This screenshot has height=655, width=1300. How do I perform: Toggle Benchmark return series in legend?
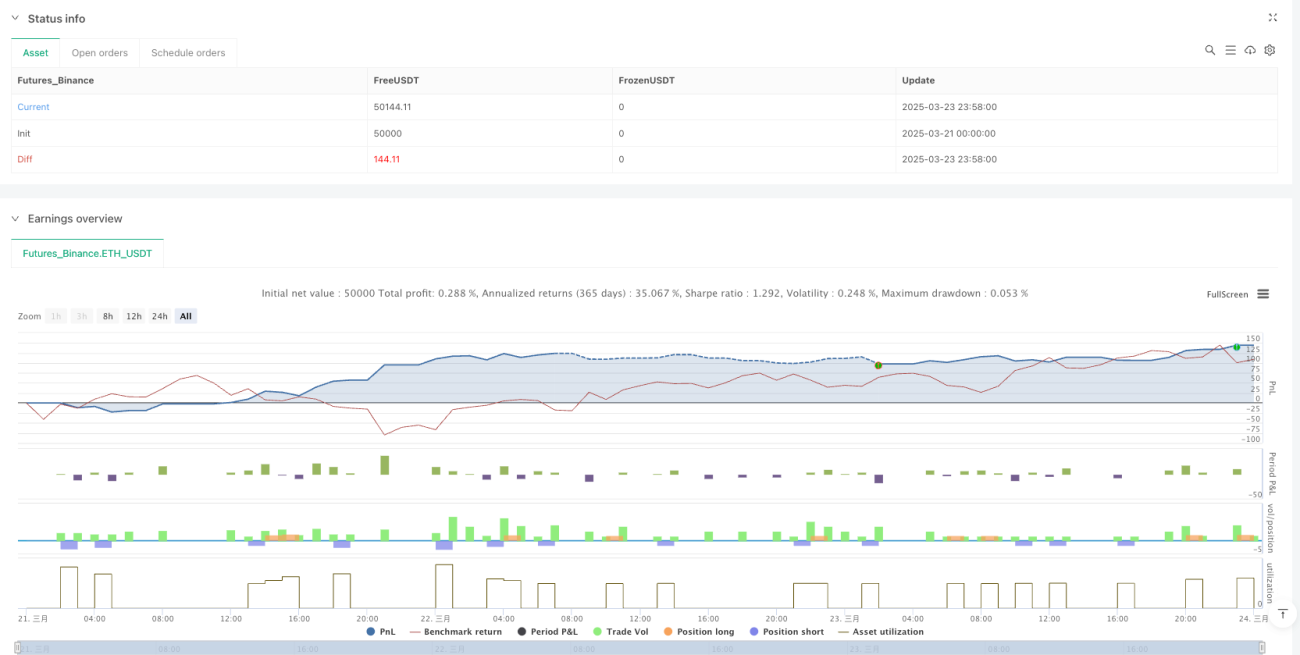pos(456,632)
